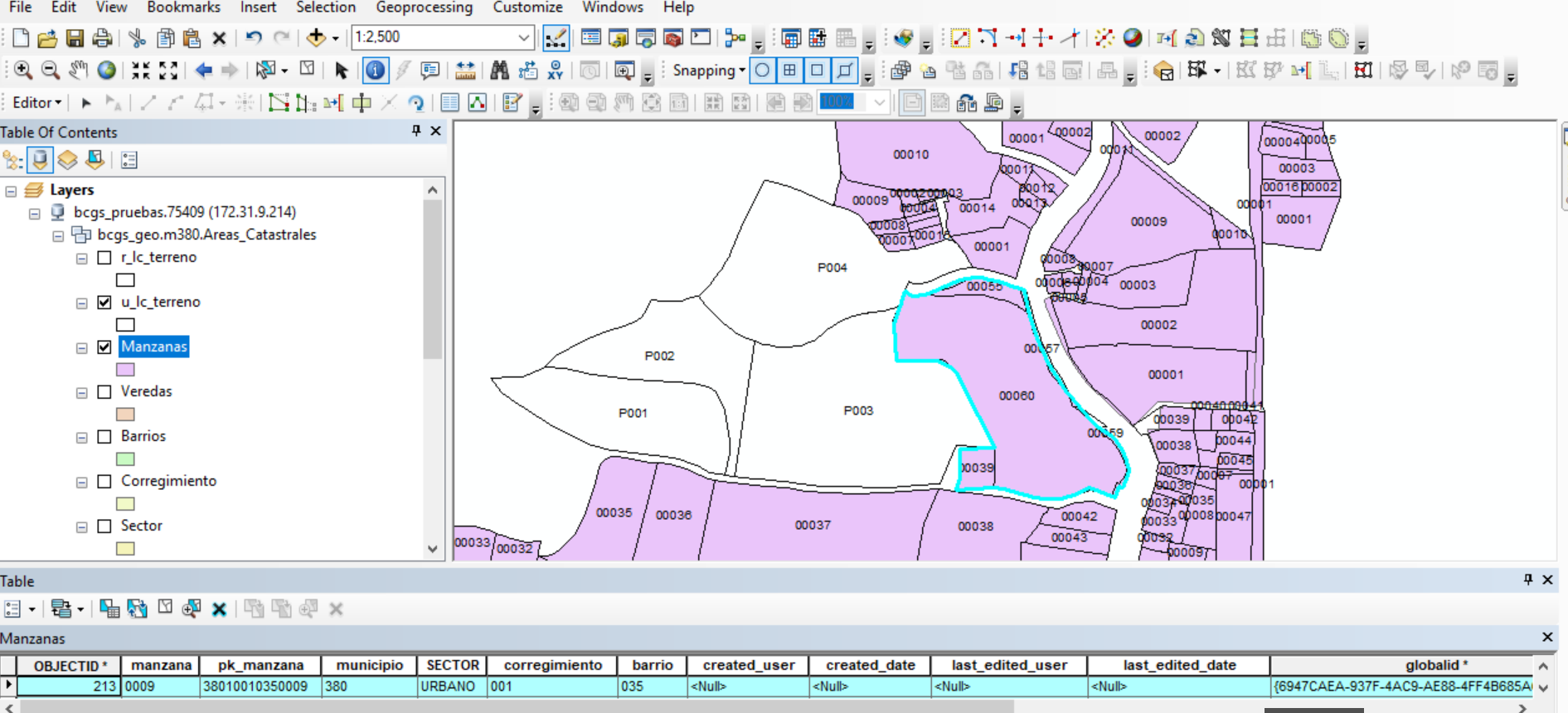Viewport: 1568px width, 713px height.
Task: Click the pk_manzana column header
Action: [x=260, y=665]
